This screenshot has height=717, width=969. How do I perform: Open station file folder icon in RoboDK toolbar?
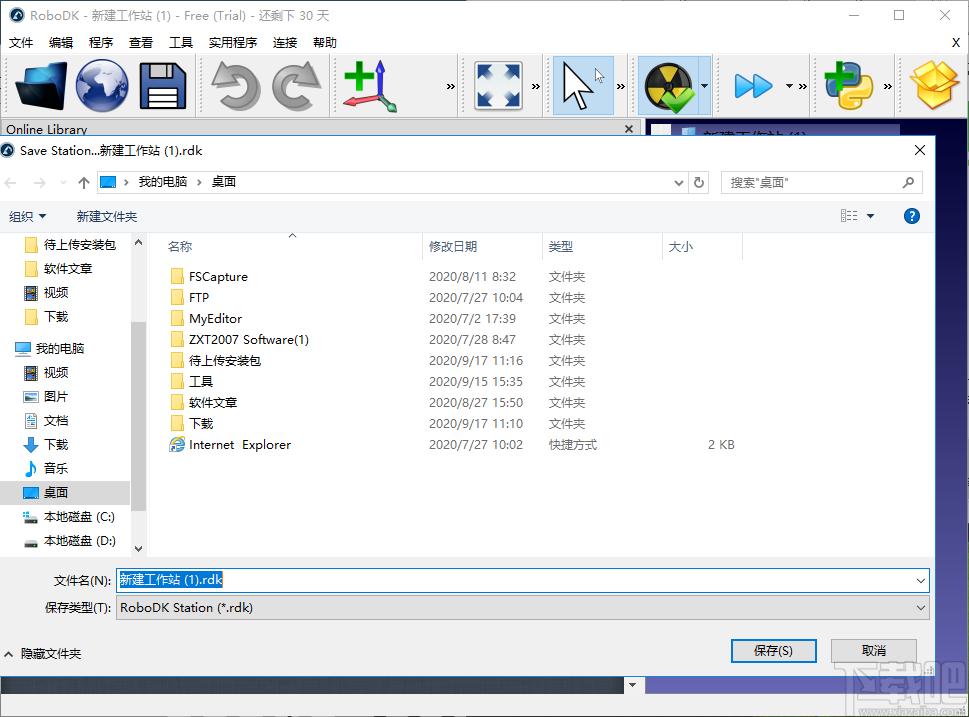(x=40, y=86)
